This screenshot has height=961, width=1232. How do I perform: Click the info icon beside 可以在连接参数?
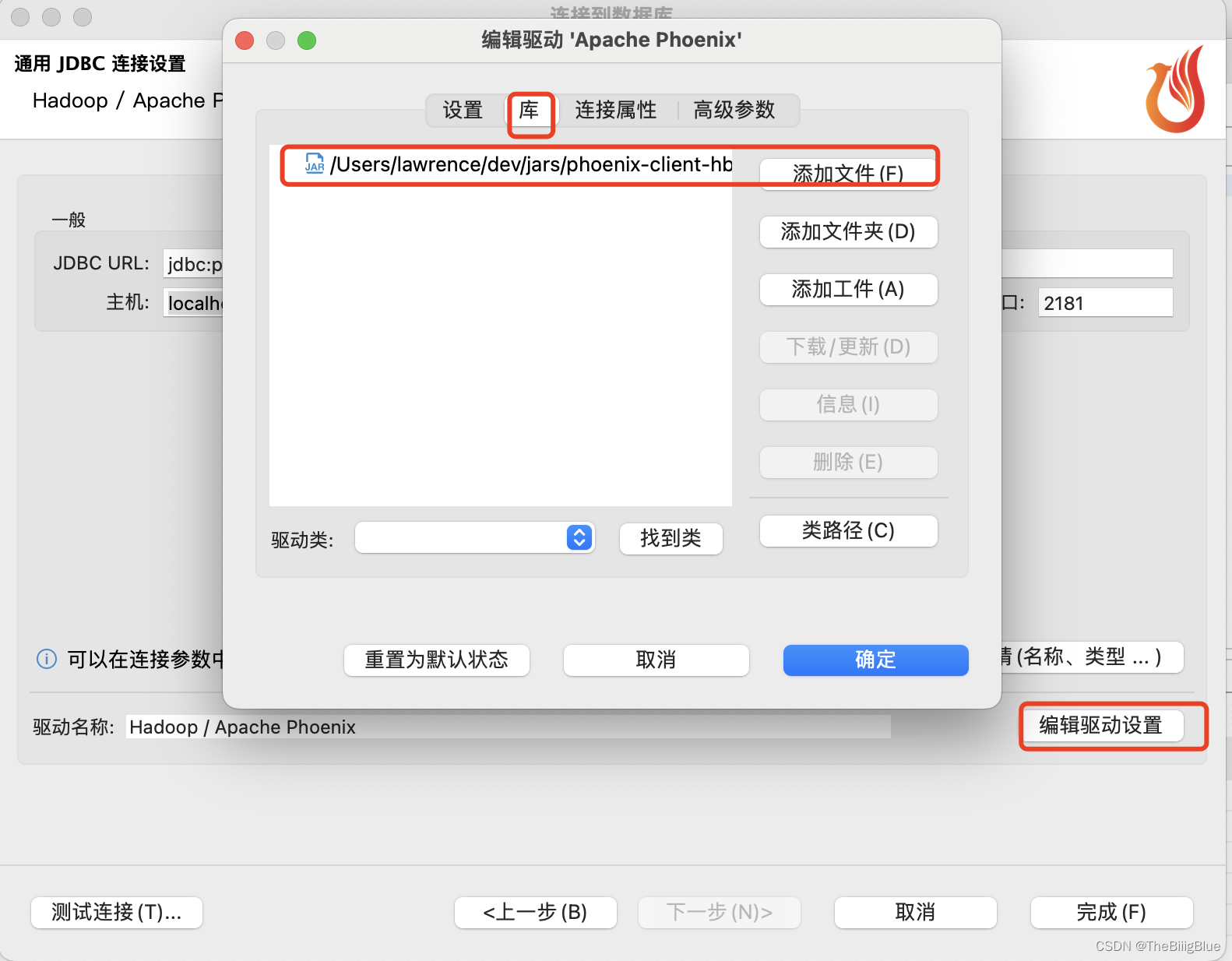(x=47, y=659)
